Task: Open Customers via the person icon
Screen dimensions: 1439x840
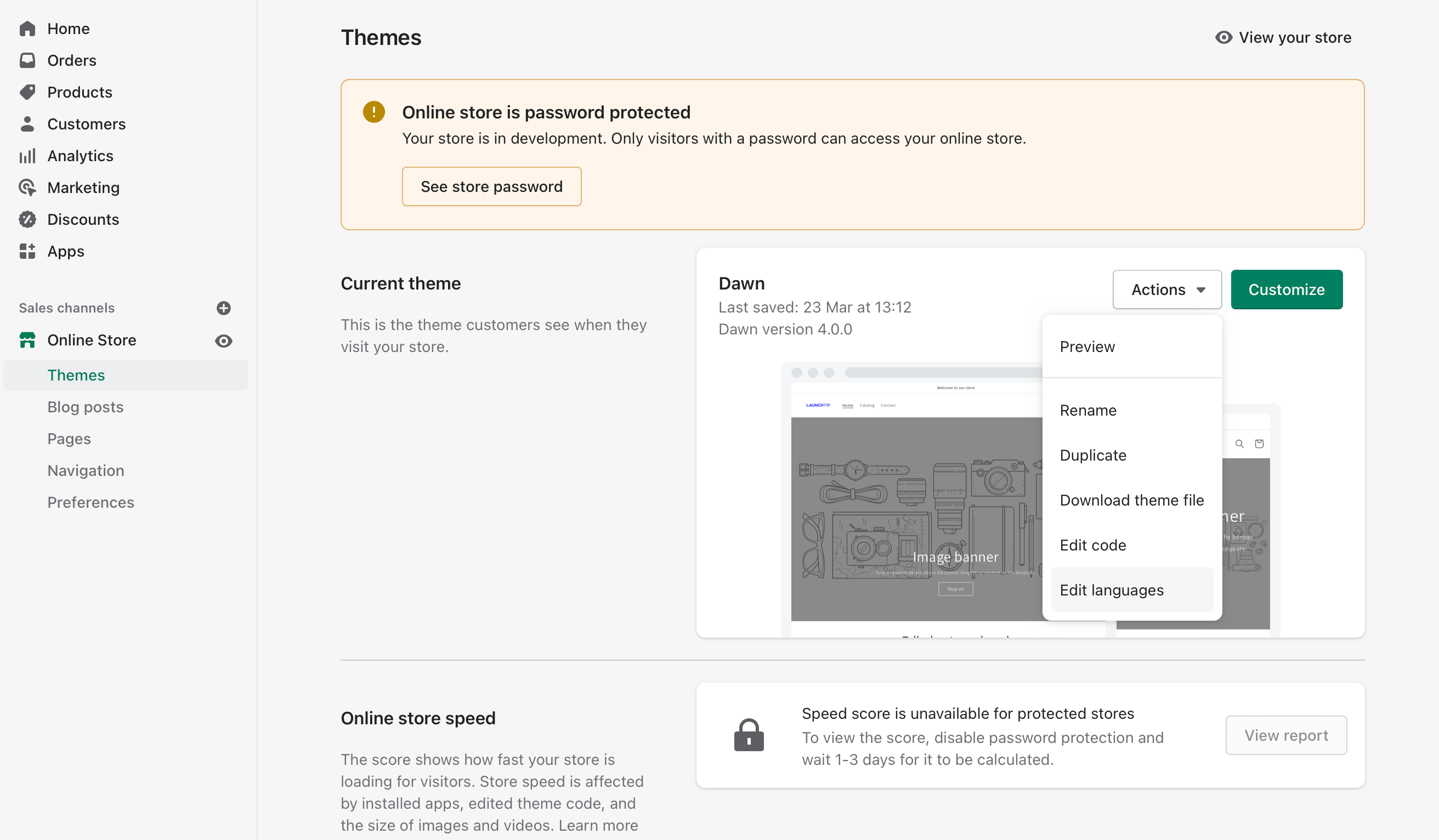Action: 27,124
